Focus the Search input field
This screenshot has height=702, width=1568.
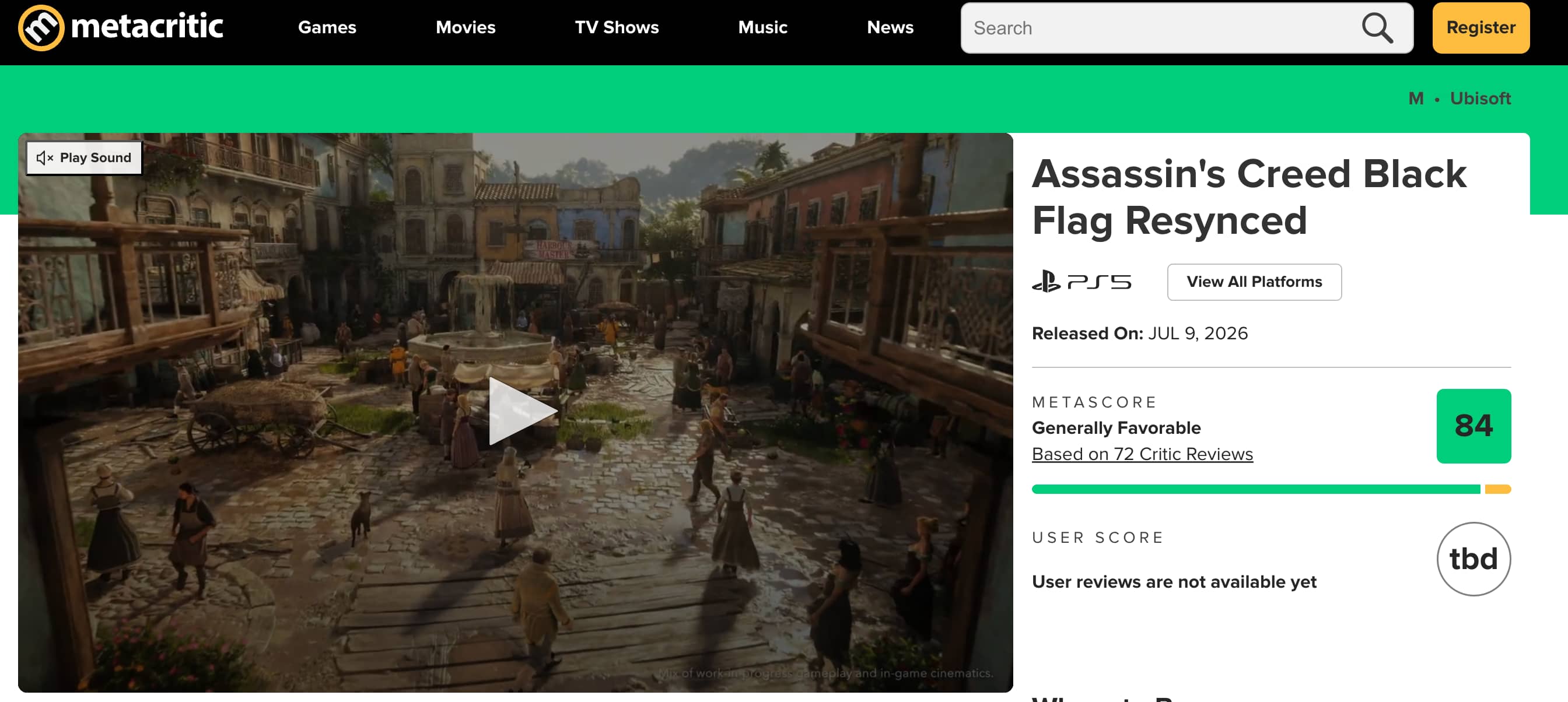click(1186, 28)
